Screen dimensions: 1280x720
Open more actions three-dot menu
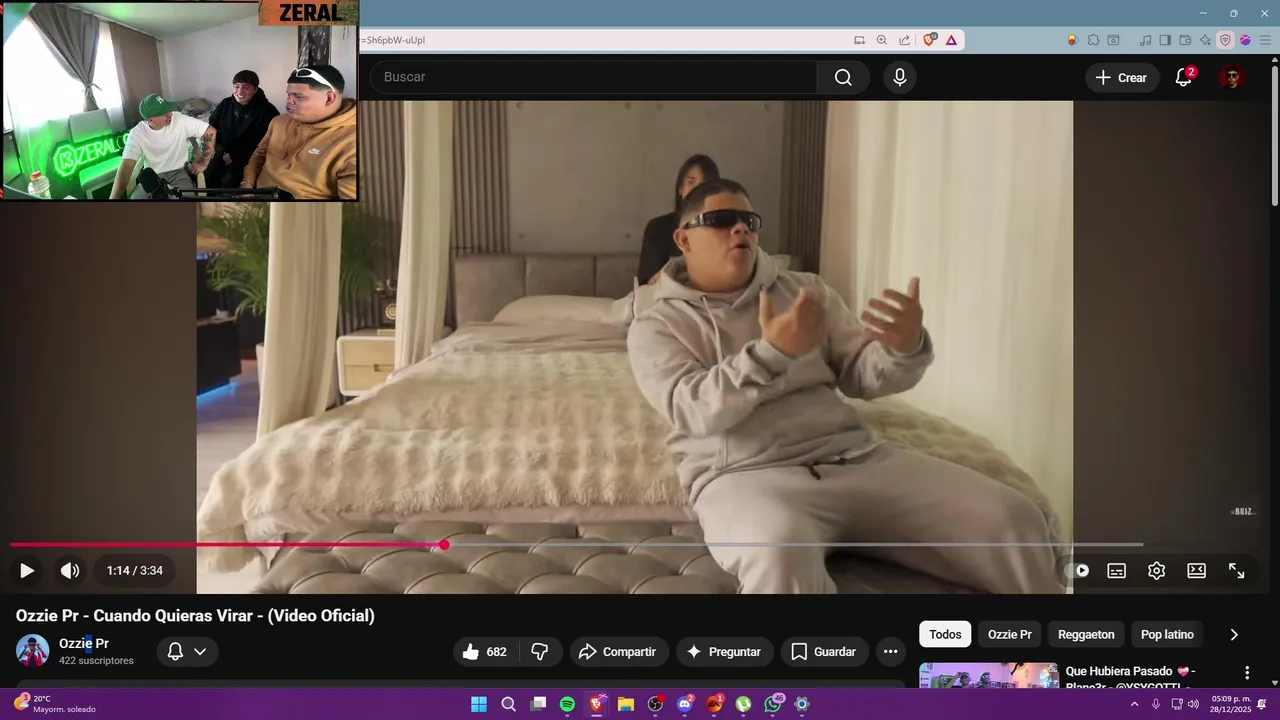coord(891,652)
